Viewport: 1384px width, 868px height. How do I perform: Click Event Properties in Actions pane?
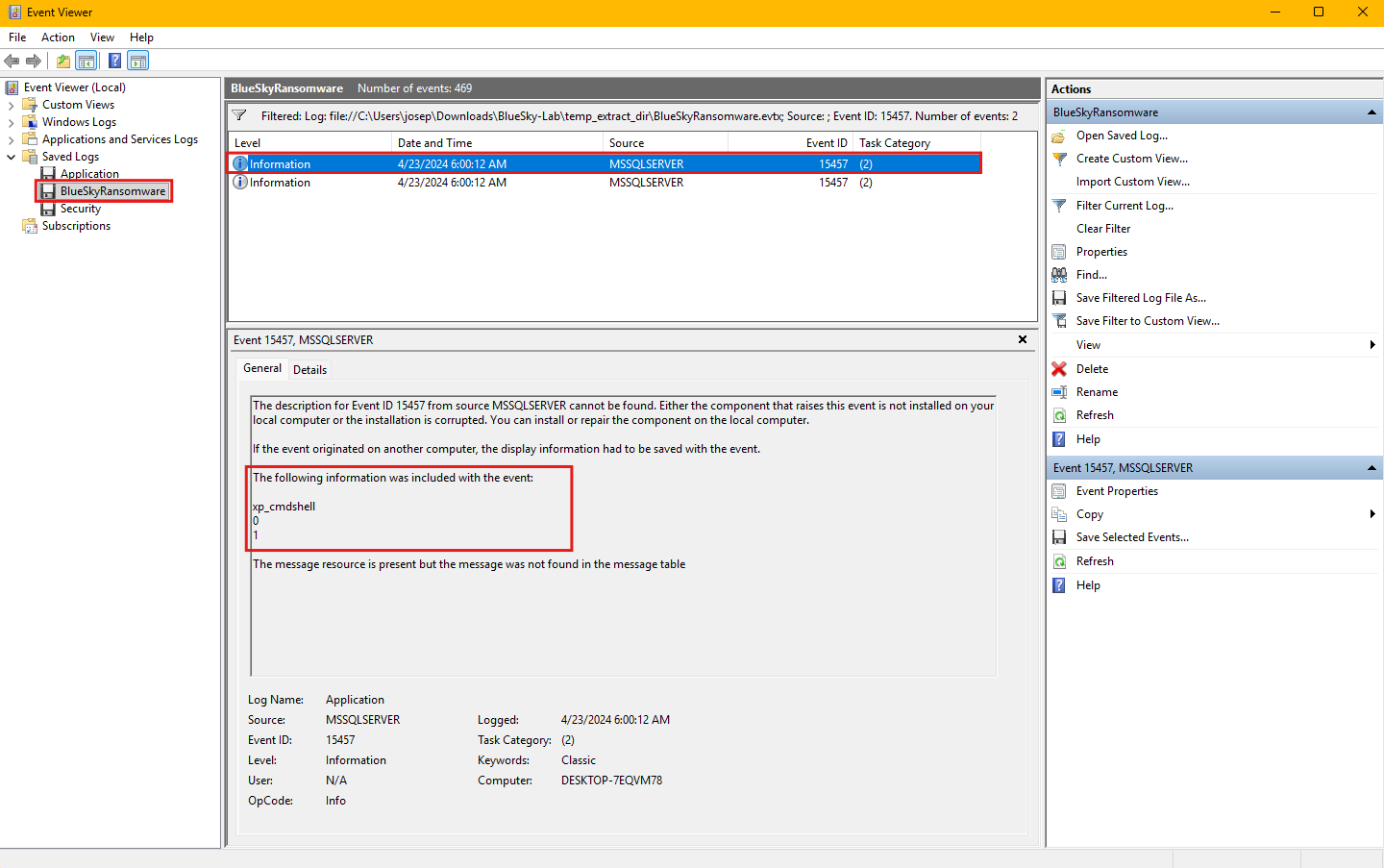pyautogui.click(x=1117, y=491)
